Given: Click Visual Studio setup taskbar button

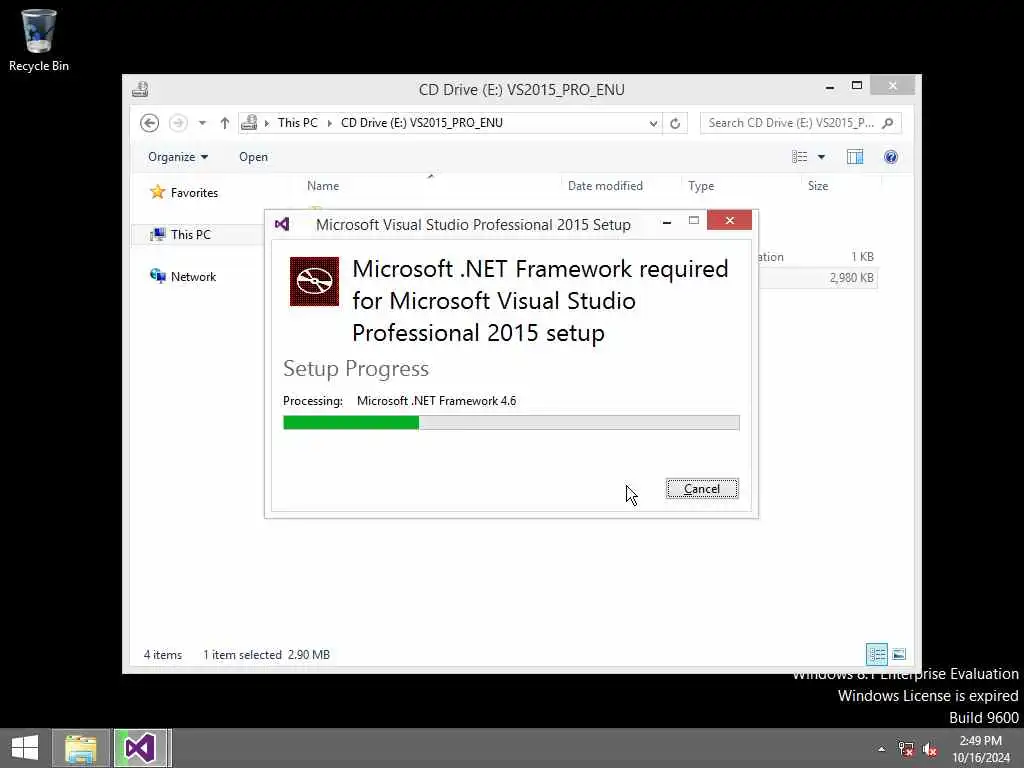Looking at the screenshot, I should coord(141,748).
